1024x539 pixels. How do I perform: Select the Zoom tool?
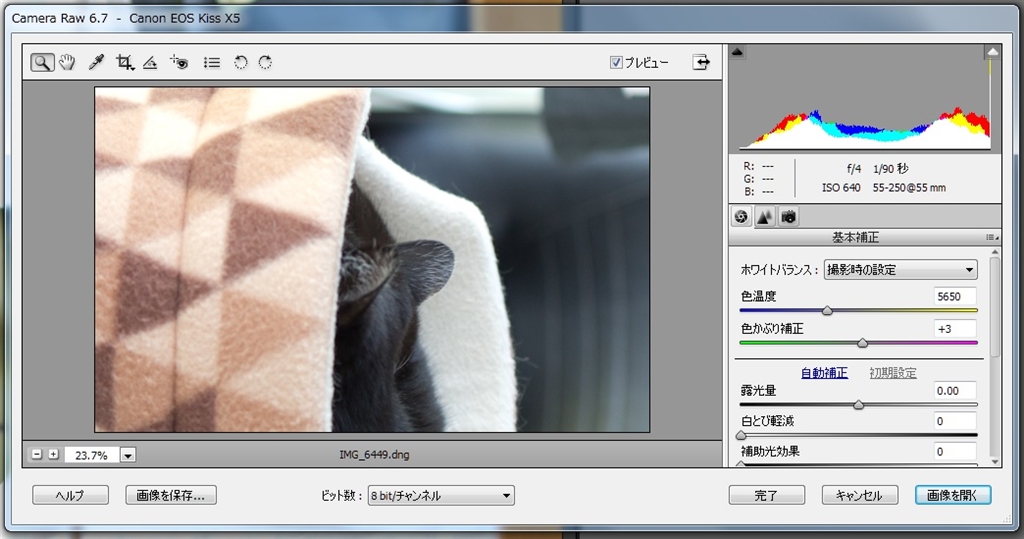[x=41, y=62]
